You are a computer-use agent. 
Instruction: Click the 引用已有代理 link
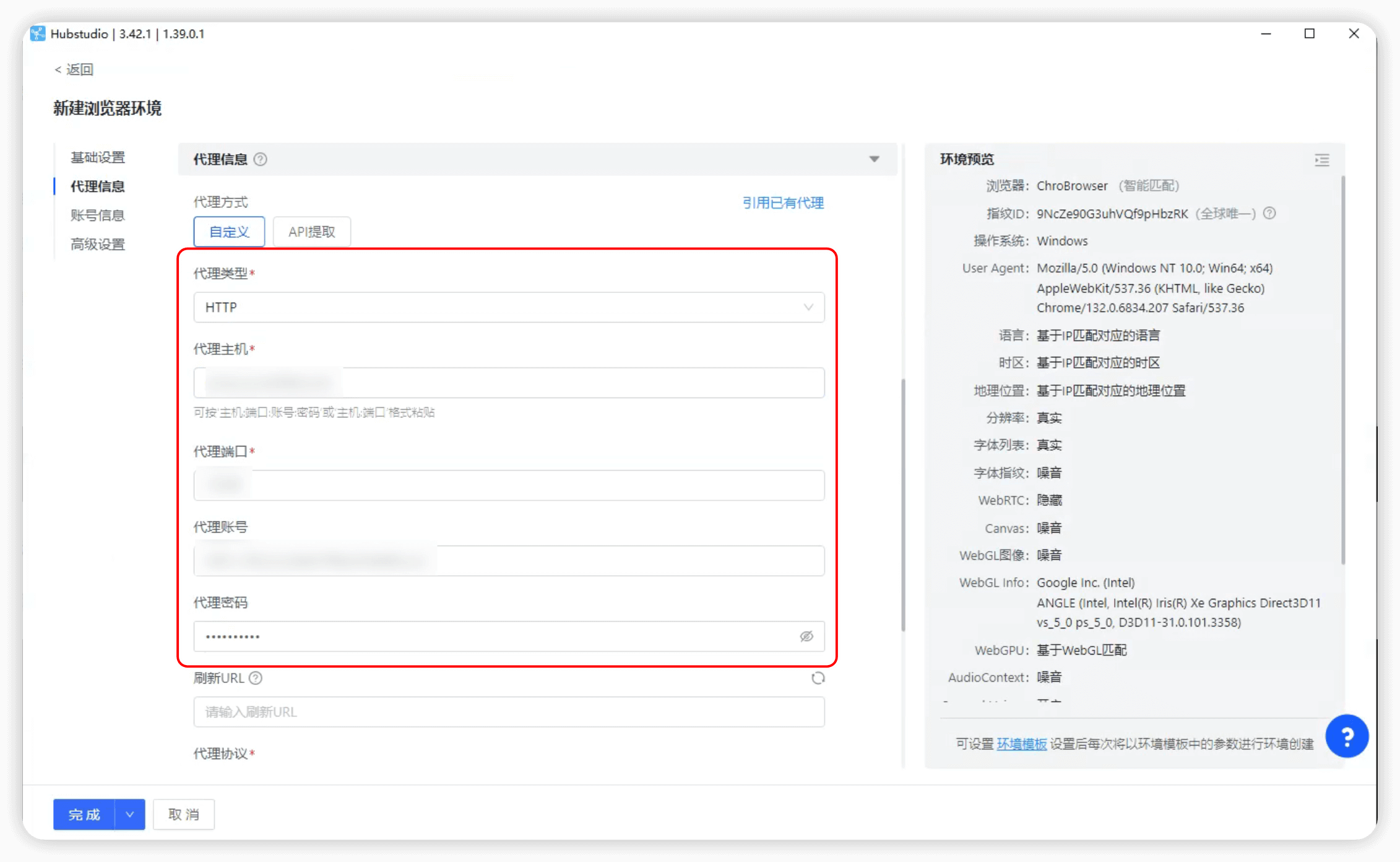[783, 203]
